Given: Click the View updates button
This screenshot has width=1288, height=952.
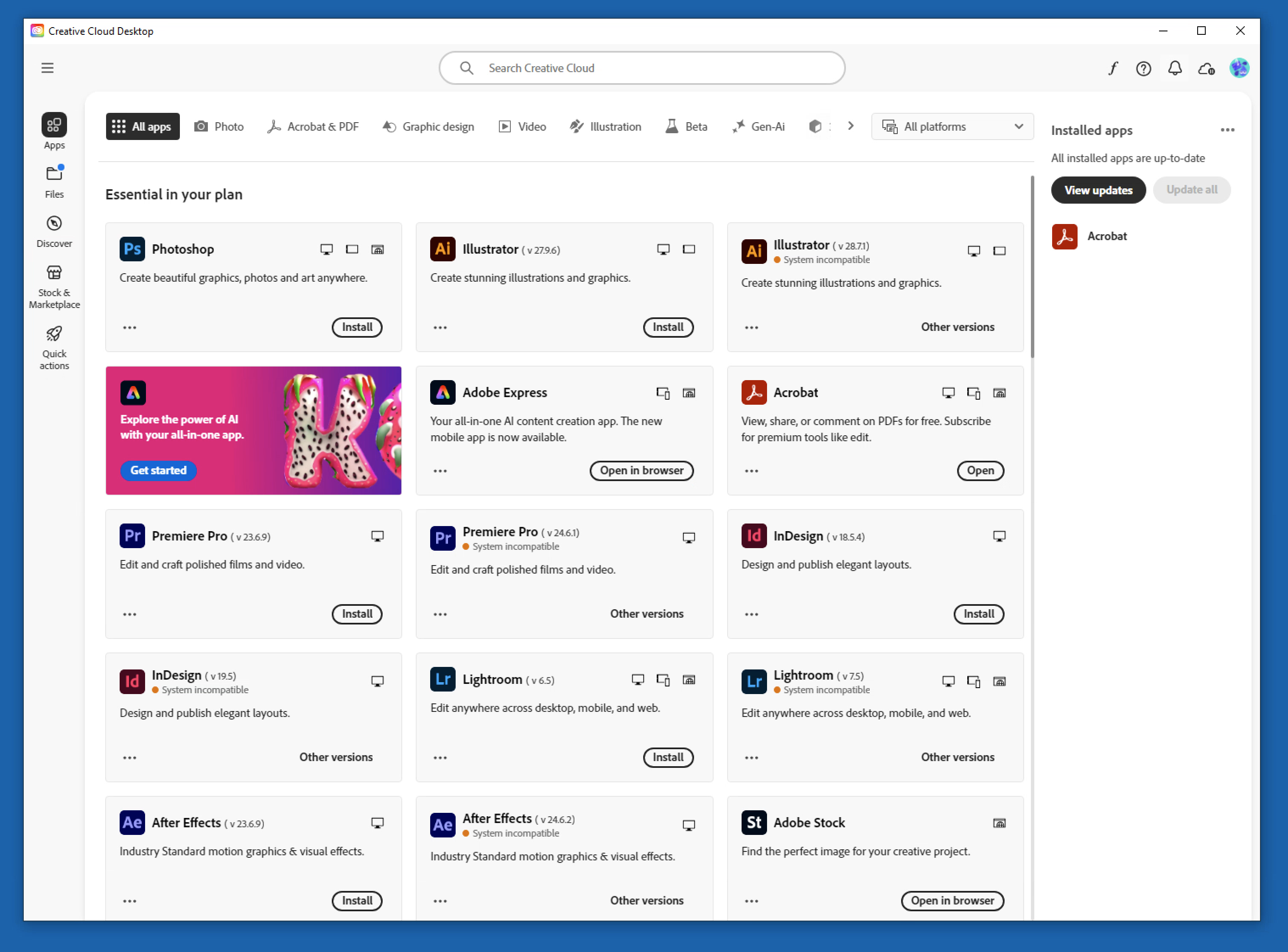Looking at the screenshot, I should click(x=1098, y=190).
